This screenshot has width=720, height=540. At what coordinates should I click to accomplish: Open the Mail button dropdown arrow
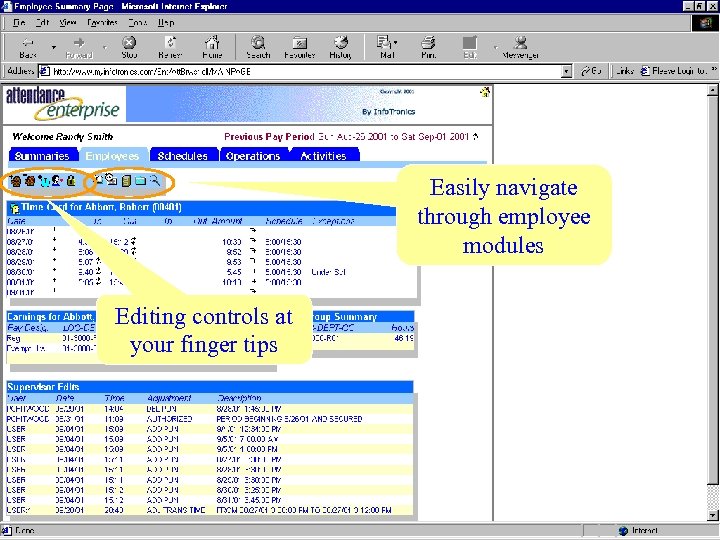(395, 43)
